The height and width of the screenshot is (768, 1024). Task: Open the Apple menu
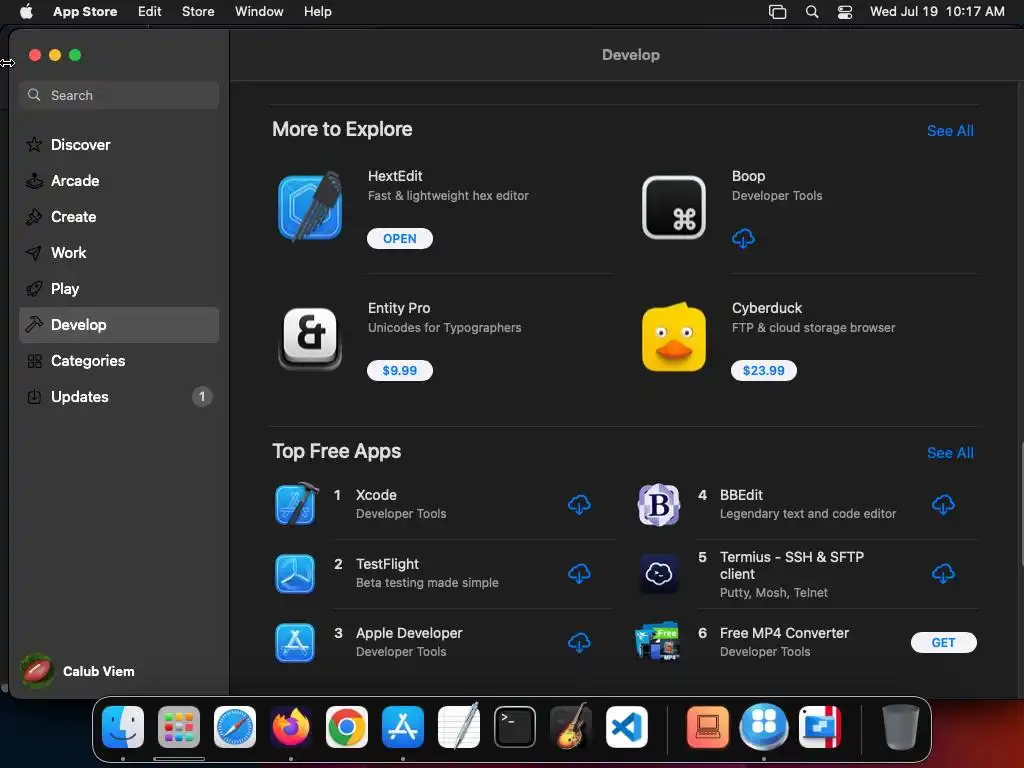(x=26, y=11)
